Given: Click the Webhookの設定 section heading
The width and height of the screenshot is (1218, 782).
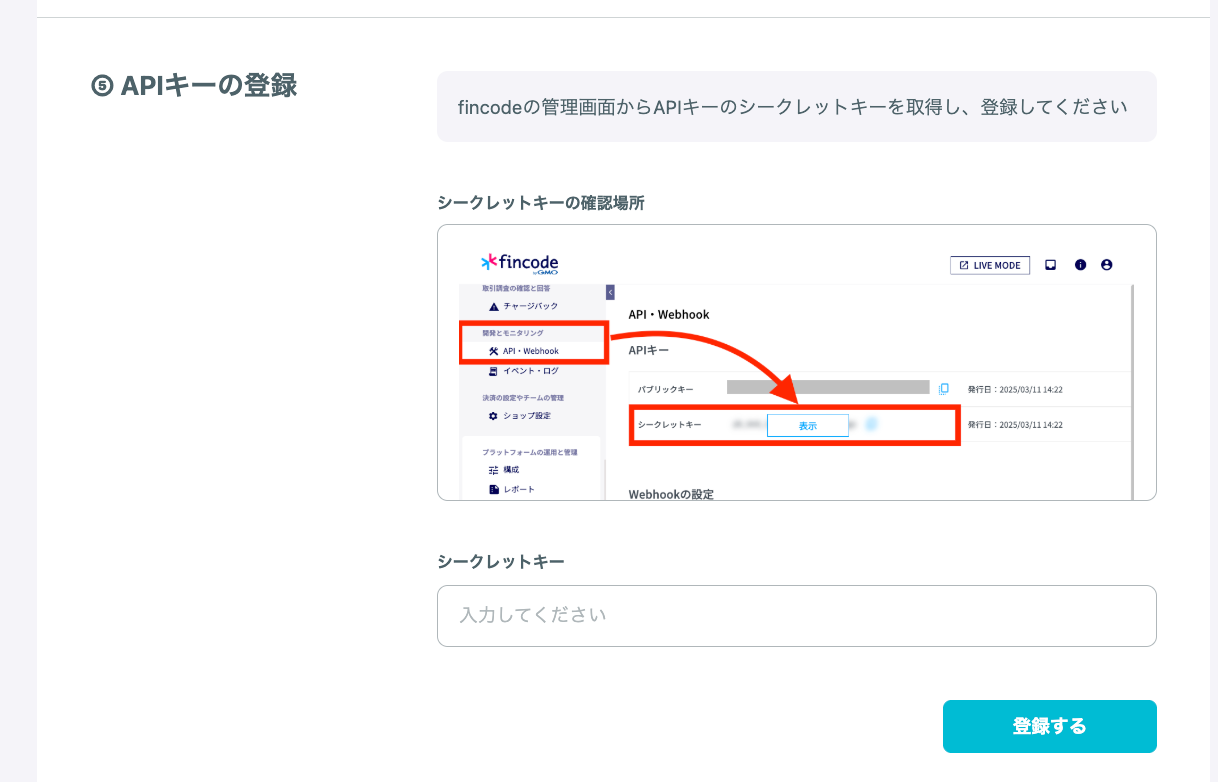Looking at the screenshot, I should (671, 494).
